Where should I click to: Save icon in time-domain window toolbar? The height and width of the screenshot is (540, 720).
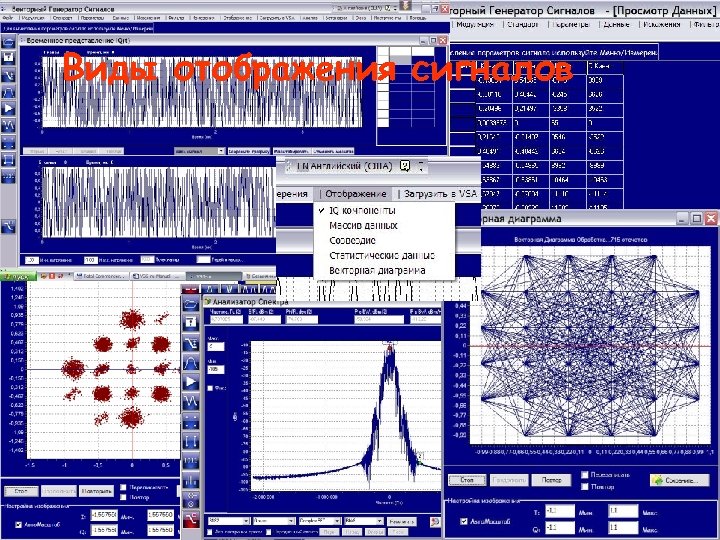click(8, 58)
